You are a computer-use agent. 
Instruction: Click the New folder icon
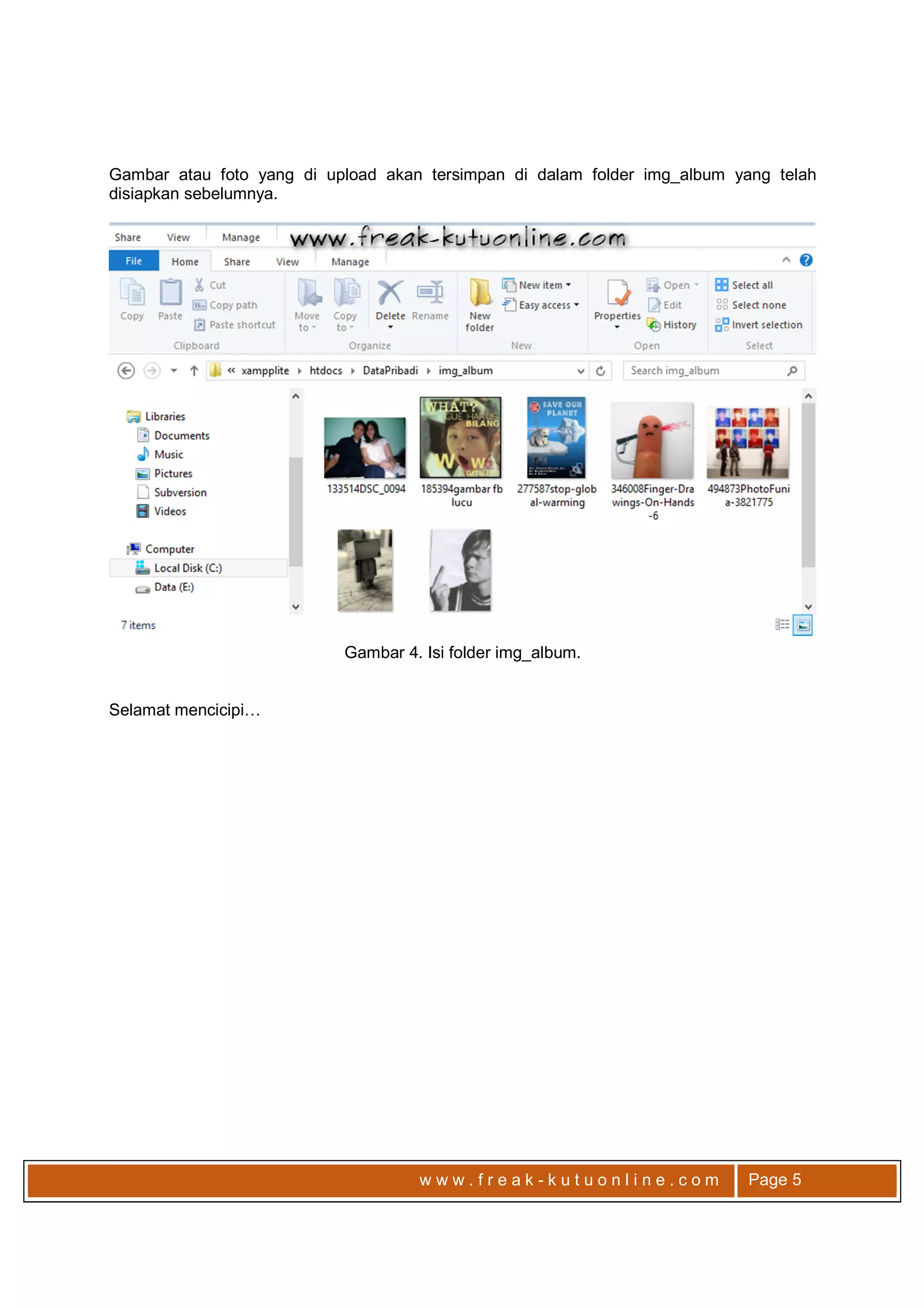(x=480, y=293)
